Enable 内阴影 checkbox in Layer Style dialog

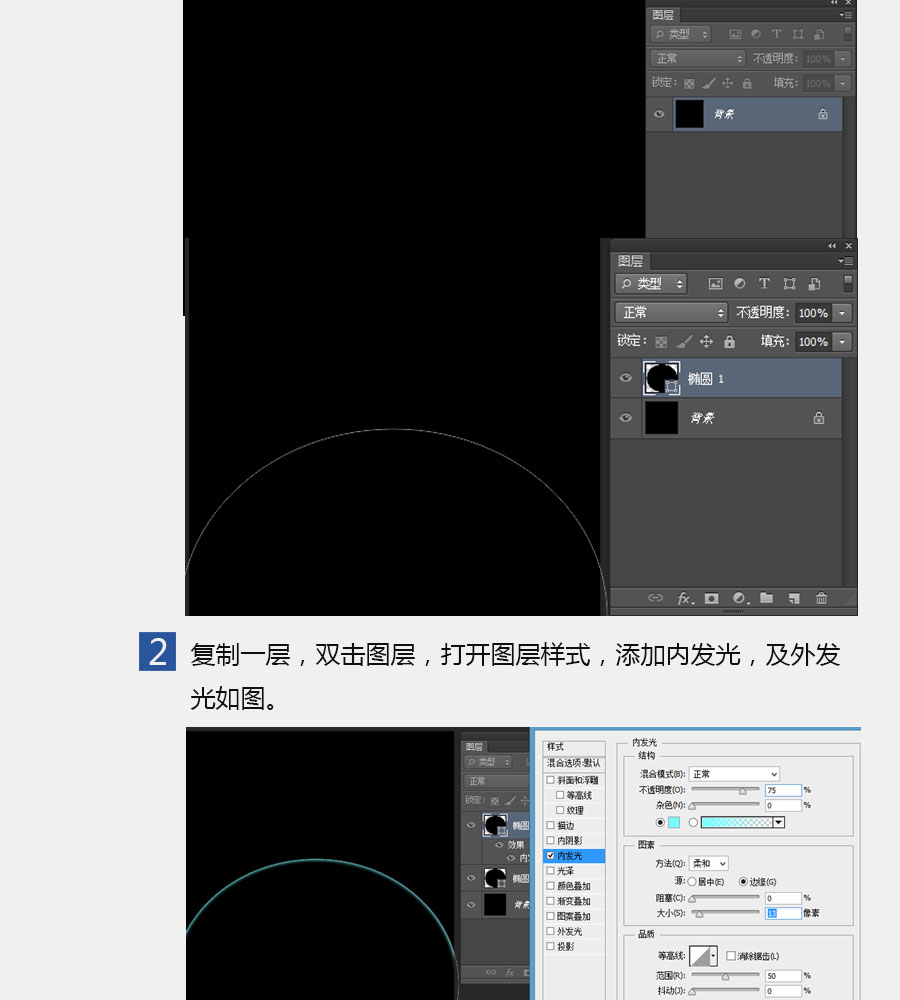tap(550, 841)
